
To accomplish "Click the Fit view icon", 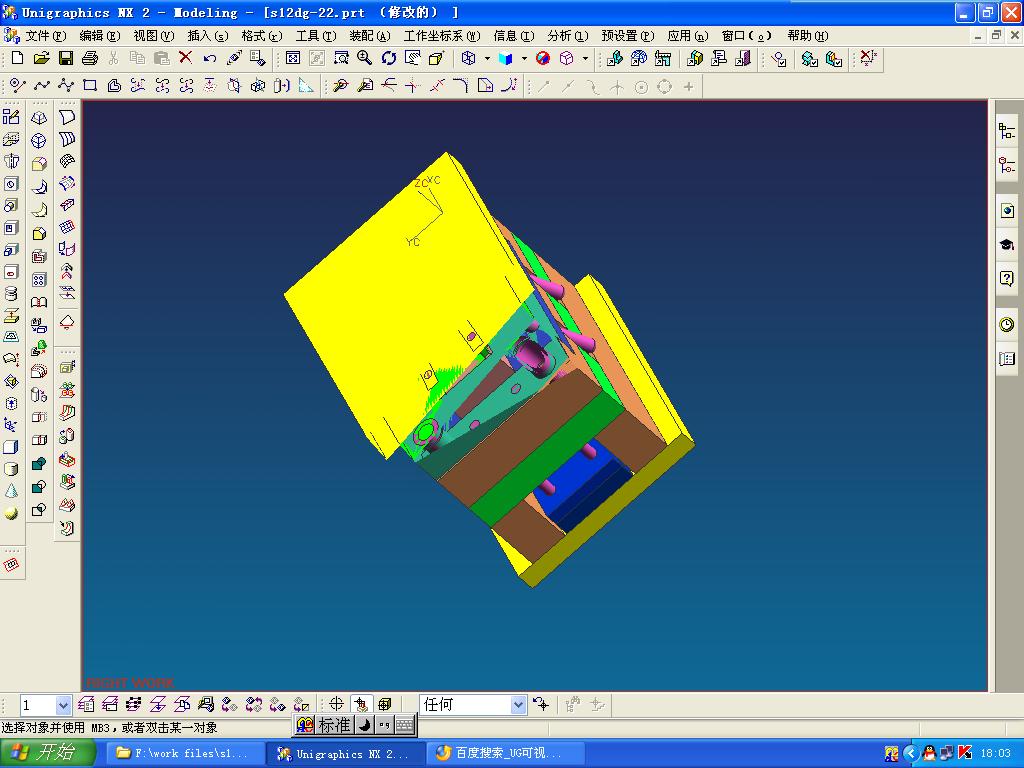I will 293,59.
